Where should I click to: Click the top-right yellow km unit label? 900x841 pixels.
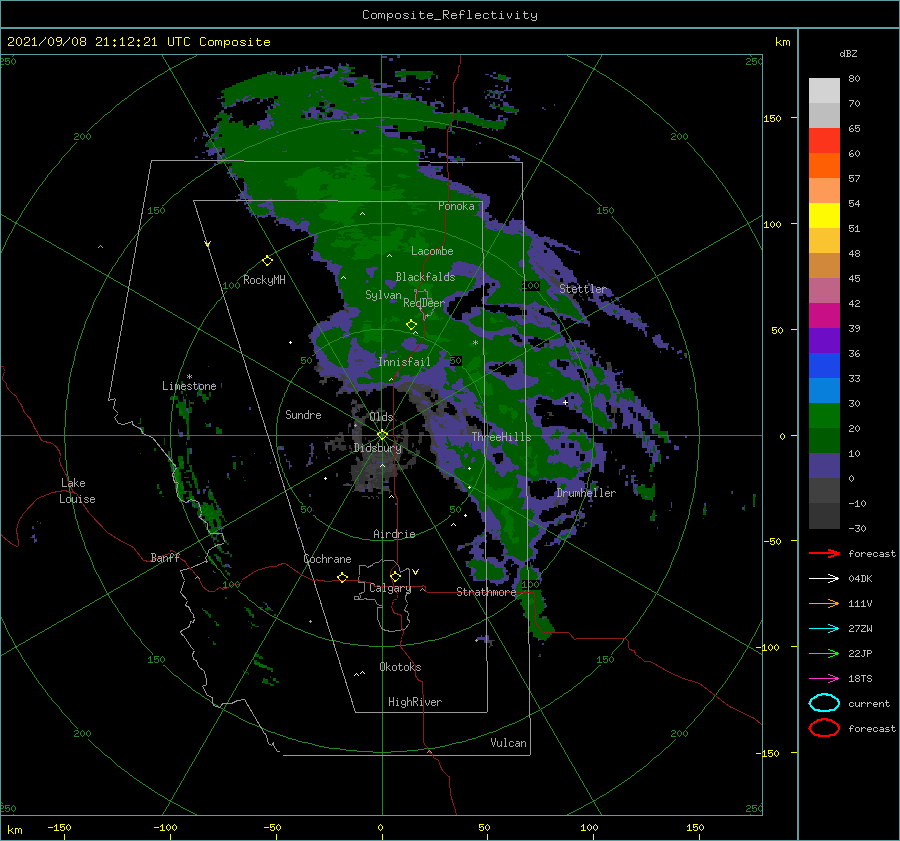pos(783,42)
